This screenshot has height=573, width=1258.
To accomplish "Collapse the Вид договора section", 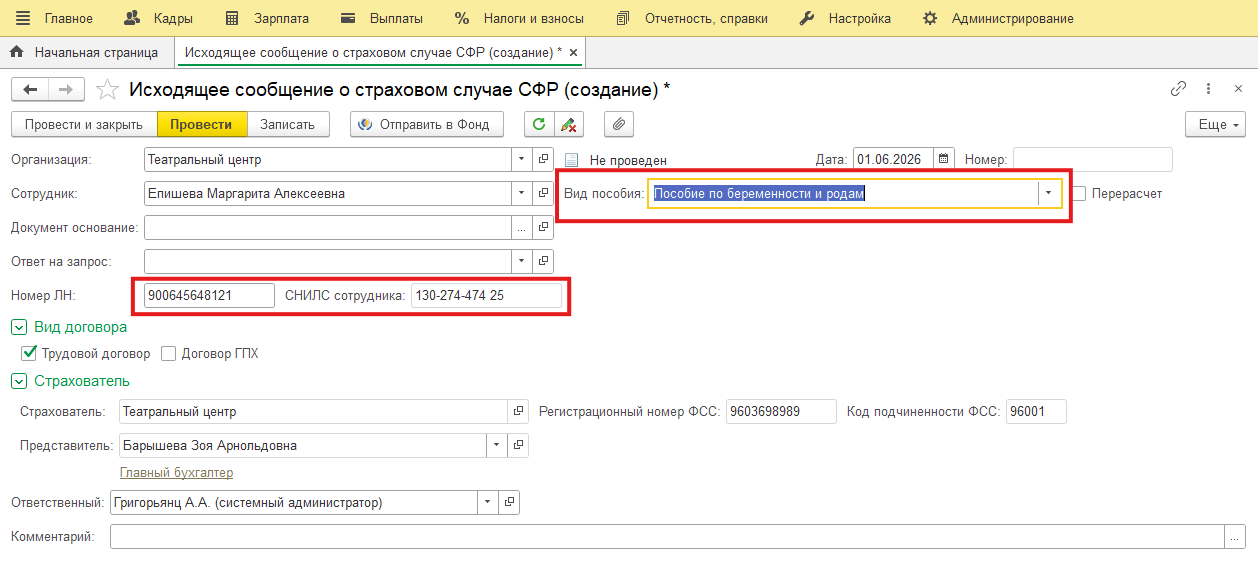I will (x=18, y=326).
